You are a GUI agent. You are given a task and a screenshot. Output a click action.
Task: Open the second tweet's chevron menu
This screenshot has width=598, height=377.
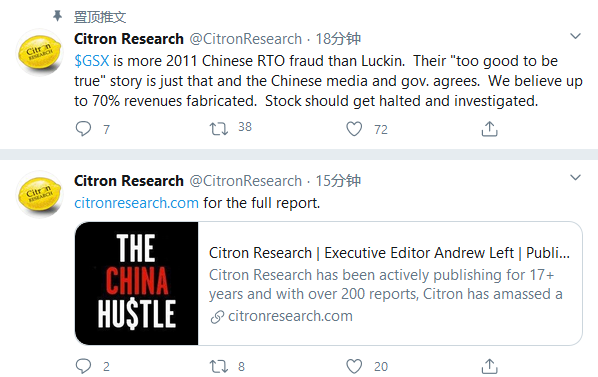coord(575,178)
